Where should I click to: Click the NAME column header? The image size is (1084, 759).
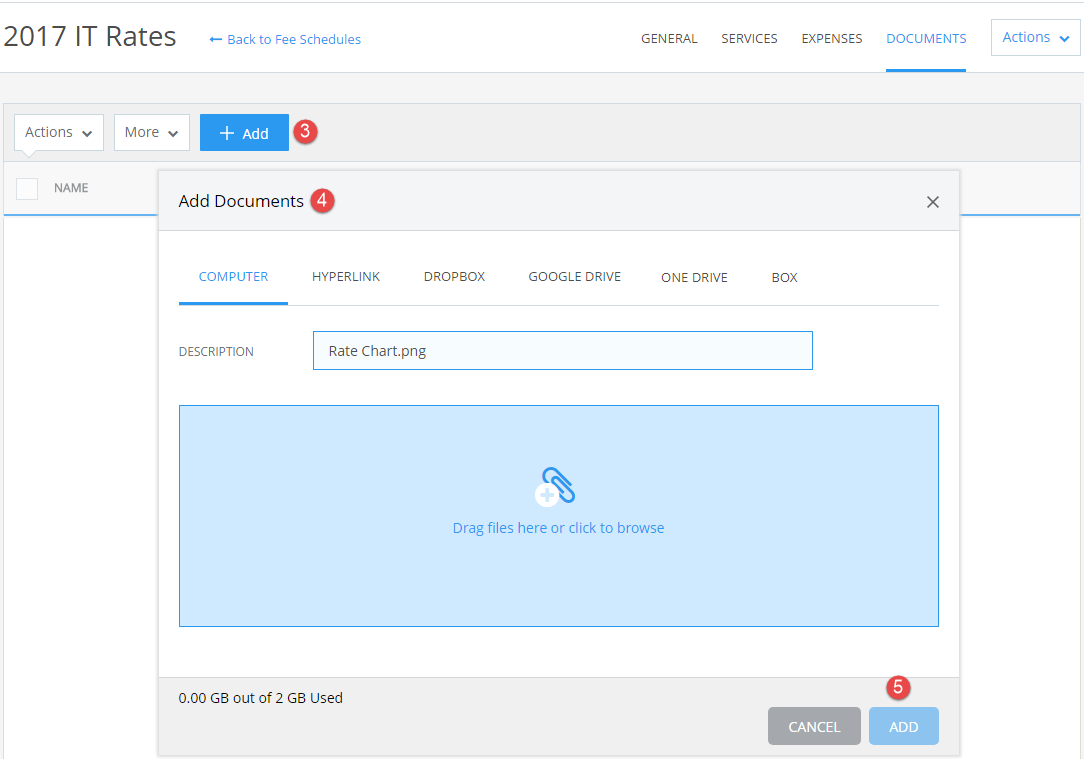[x=71, y=188]
